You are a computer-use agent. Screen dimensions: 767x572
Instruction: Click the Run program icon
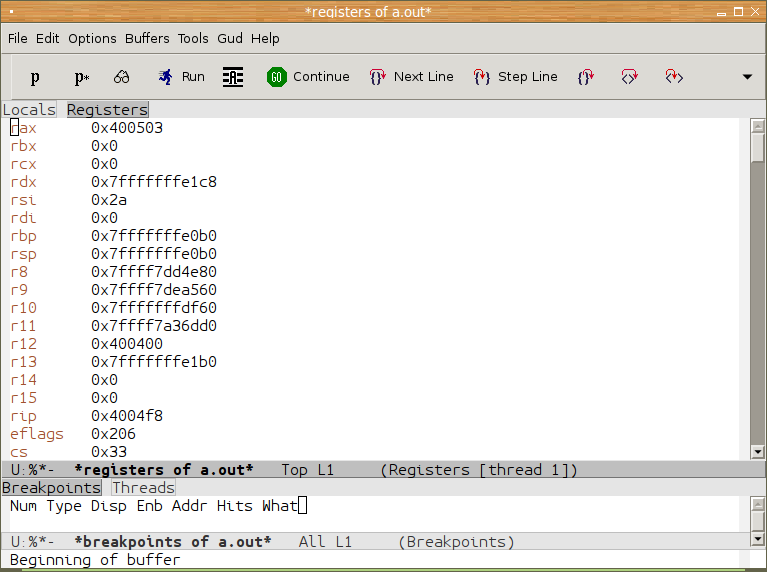tap(165, 77)
